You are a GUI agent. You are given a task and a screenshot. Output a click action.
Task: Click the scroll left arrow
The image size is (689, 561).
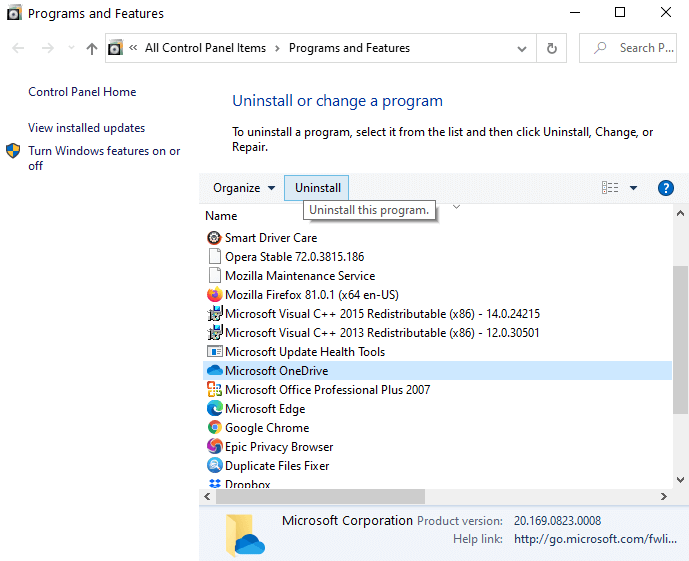pyautogui.click(x=207, y=496)
